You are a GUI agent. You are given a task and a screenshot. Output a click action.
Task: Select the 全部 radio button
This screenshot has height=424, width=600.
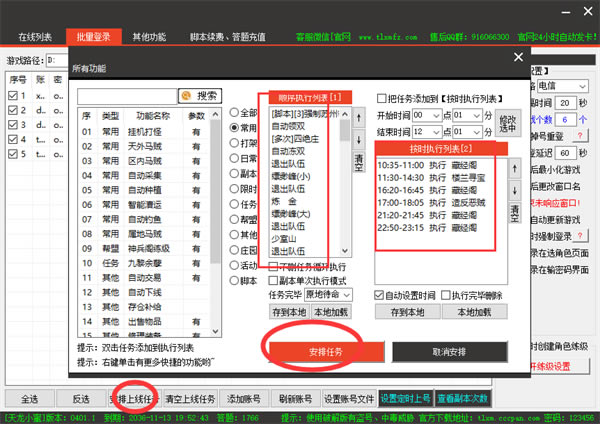pos(235,113)
